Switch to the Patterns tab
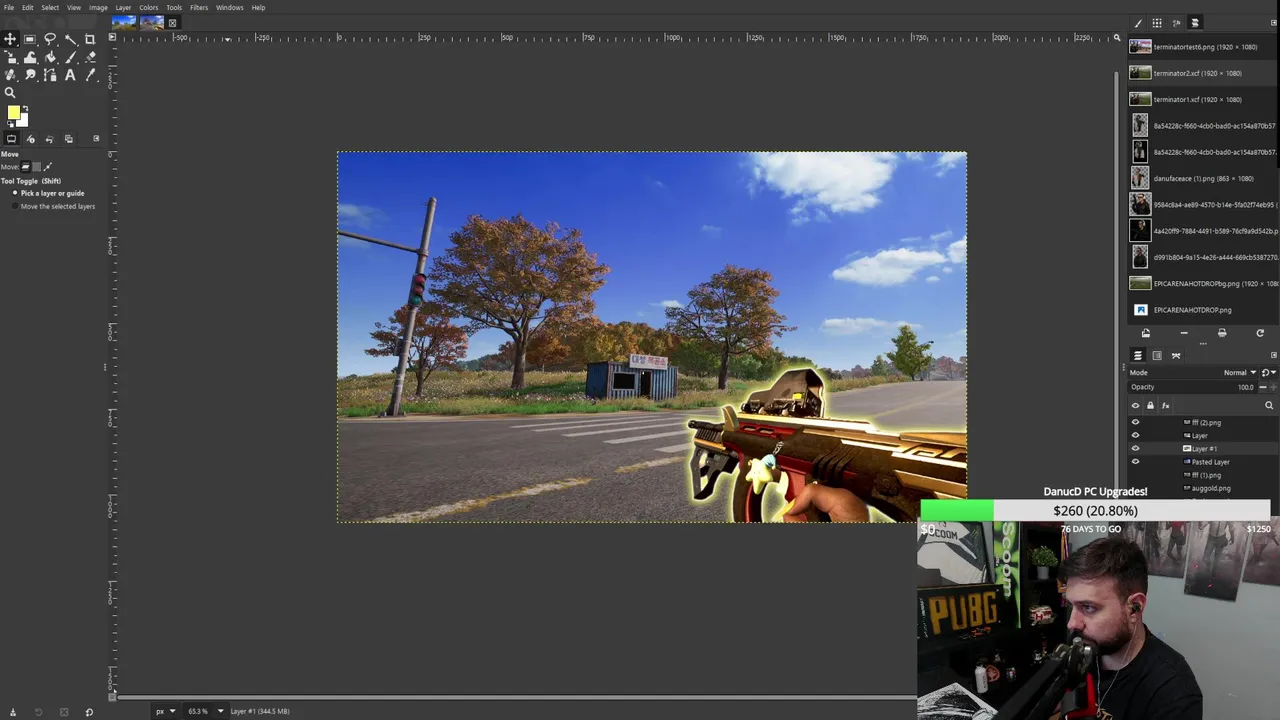The height and width of the screenshot is (720, 1280). [1157, 22]
